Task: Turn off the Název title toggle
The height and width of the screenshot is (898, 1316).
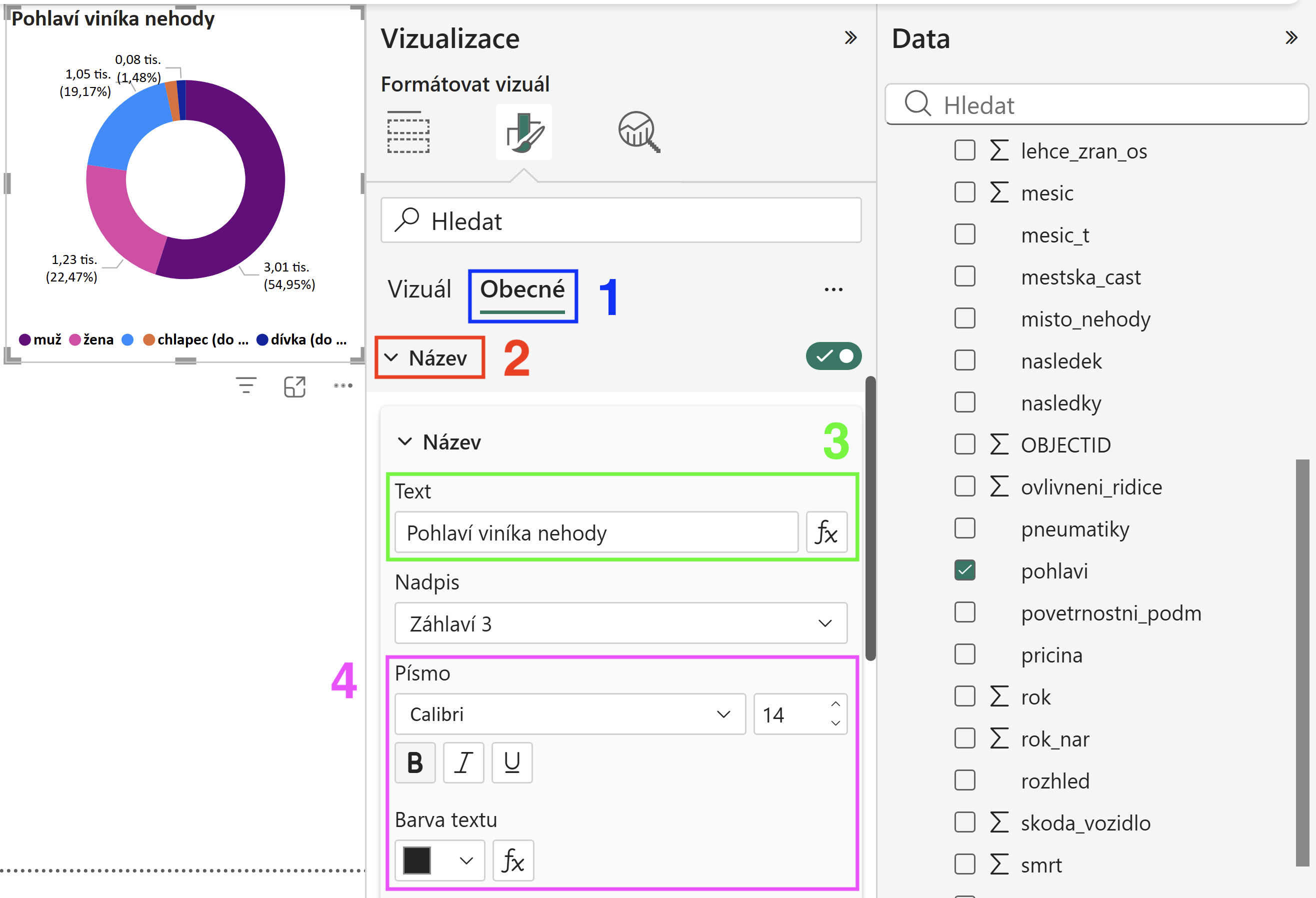Action: click(x=833, y=356)
